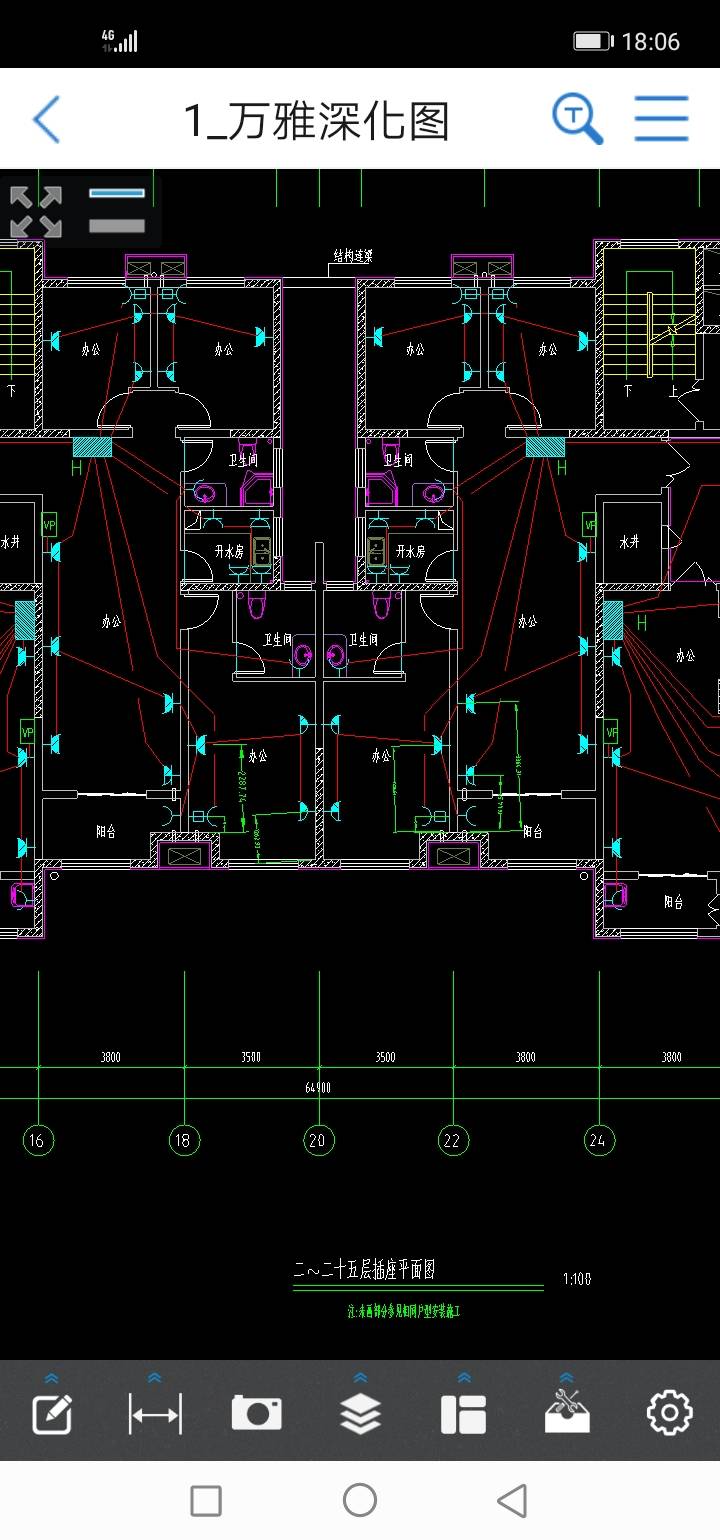The height and width of the screenshot is (1540, 720).
Task: Select the annotate edit tool
Action: point(52,1414)
